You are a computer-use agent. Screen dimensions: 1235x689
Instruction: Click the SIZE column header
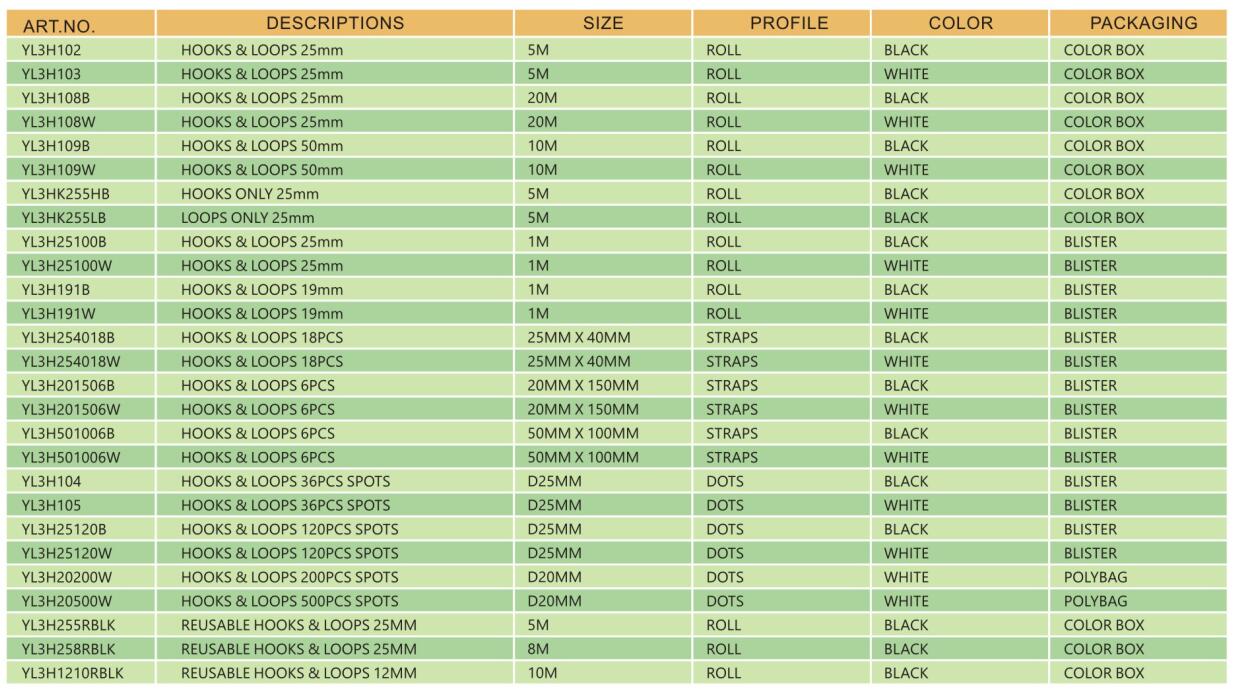point(603,23)
